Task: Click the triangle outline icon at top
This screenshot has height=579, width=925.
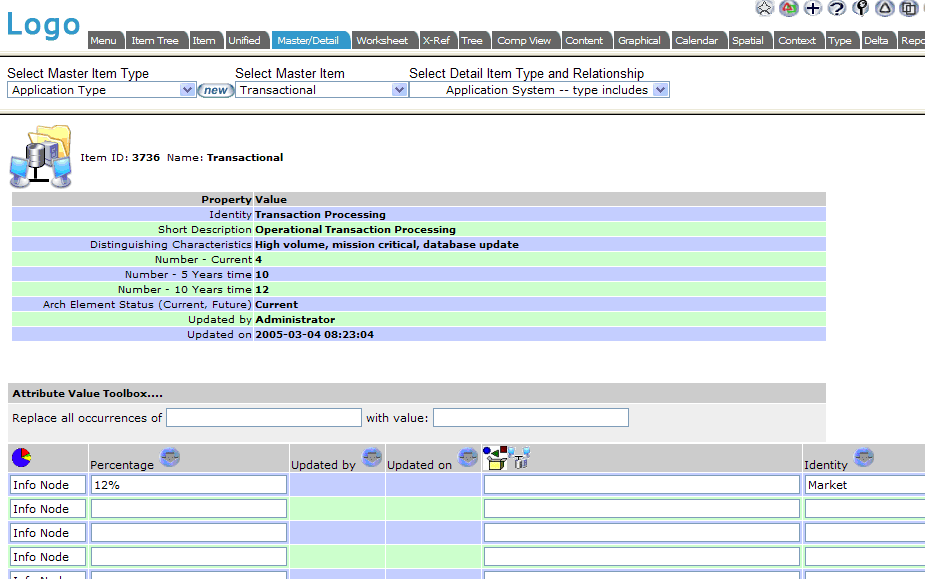Action: [885, 8]
